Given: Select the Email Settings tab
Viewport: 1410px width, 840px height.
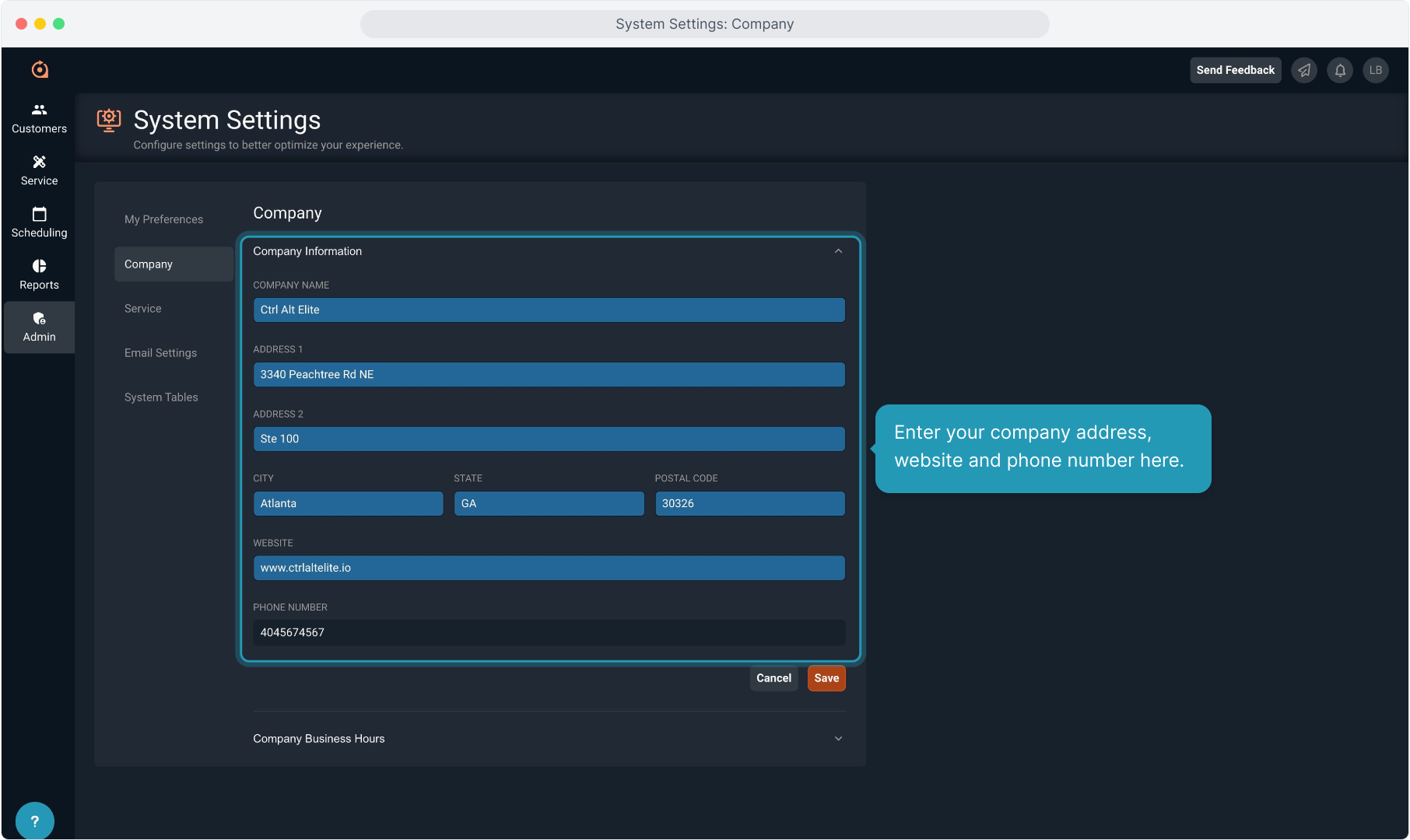Looking at the screenshot, I should pos(160,353).
